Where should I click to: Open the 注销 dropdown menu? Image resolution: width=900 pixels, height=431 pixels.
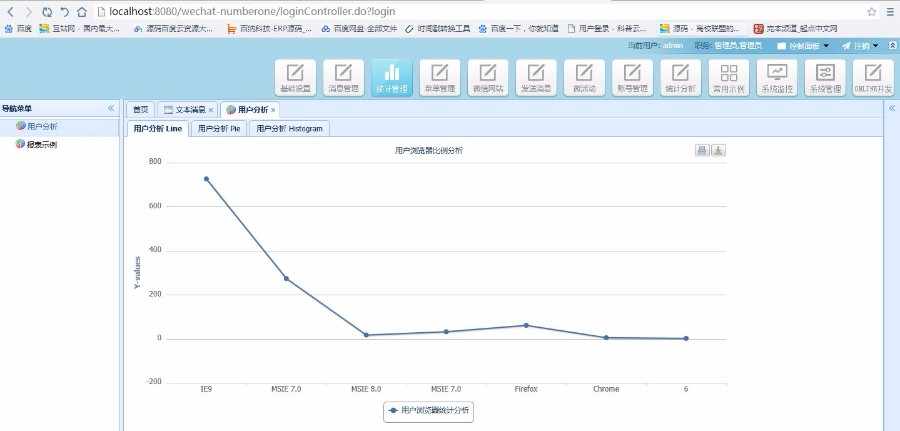coord(860,46)
